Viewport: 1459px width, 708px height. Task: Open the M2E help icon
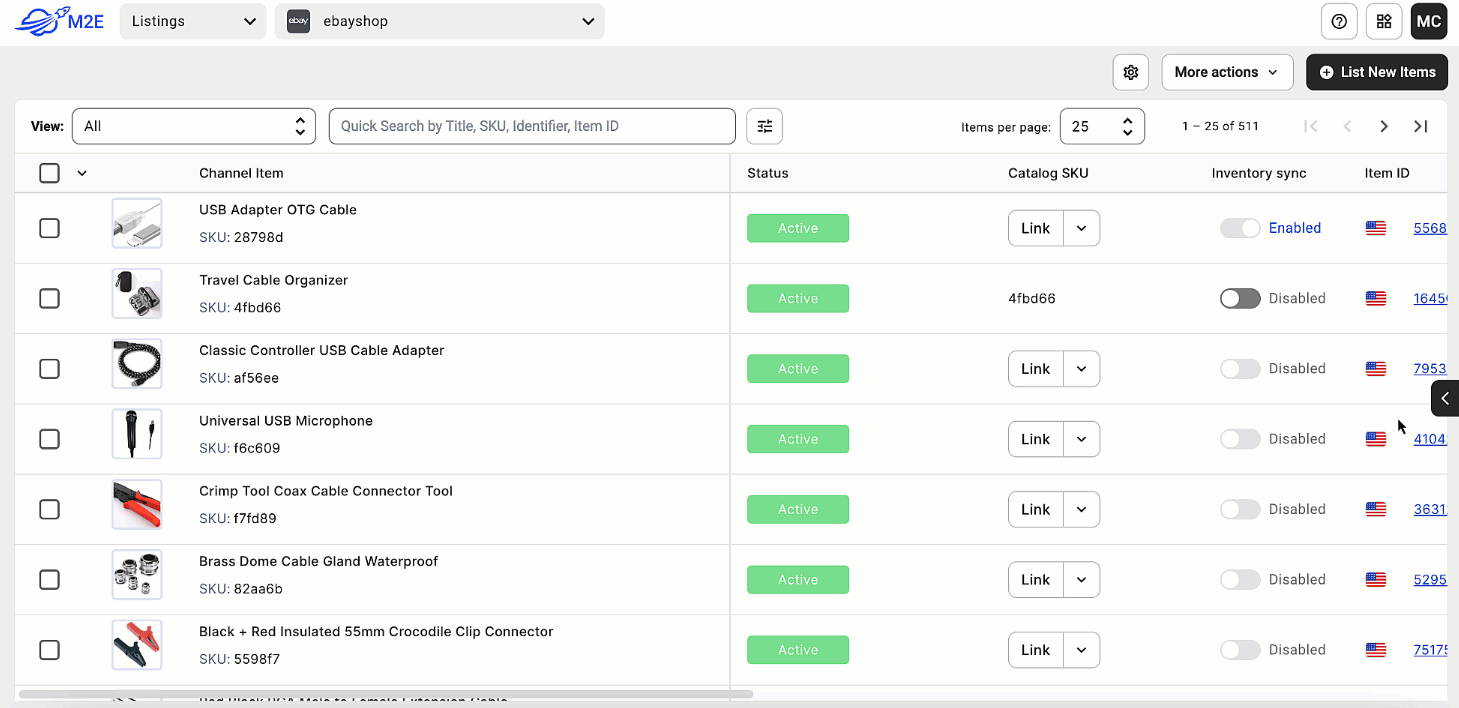[1339, 21]
